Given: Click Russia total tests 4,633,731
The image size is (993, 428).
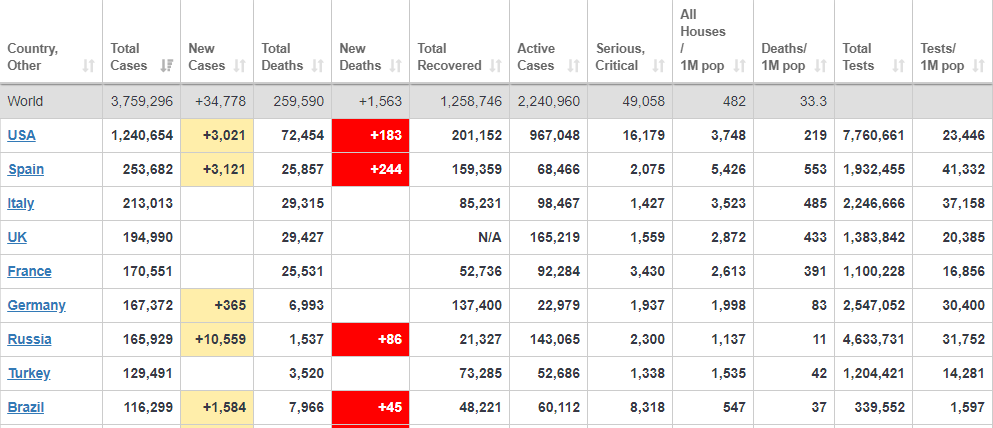Looking at the screenshot, I should 873,339.
